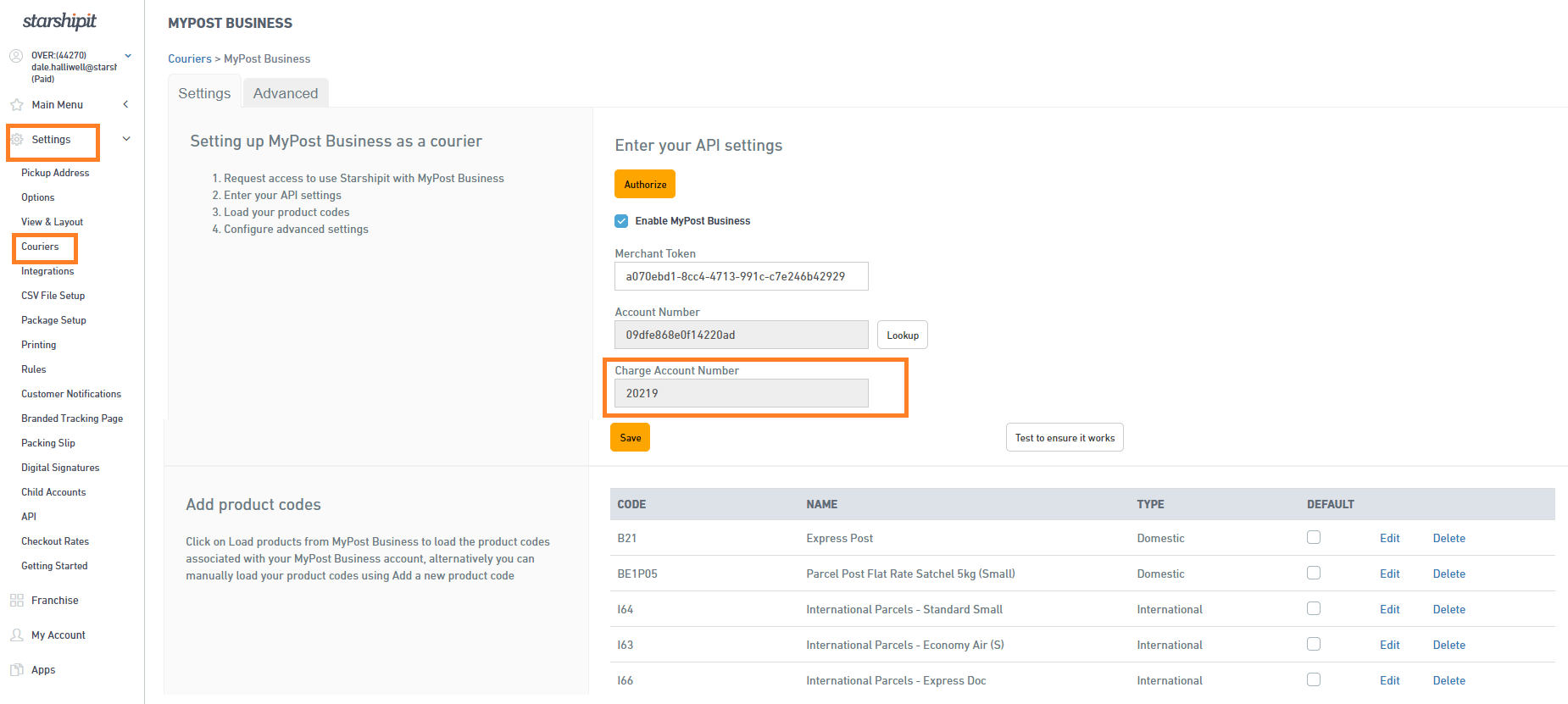This screenshot has height=704, width=1568.
Task: Open Package Setup
Action: (x=53, y=320)
